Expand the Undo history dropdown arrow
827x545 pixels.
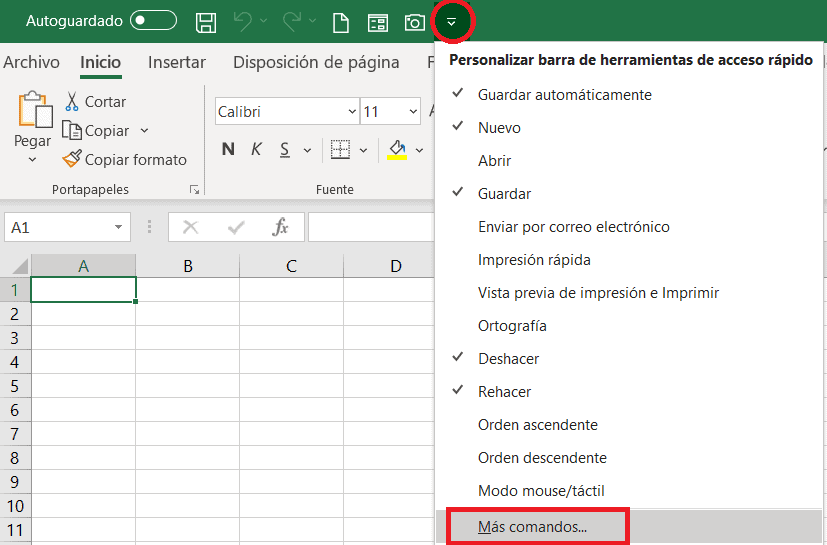point(263,21)
